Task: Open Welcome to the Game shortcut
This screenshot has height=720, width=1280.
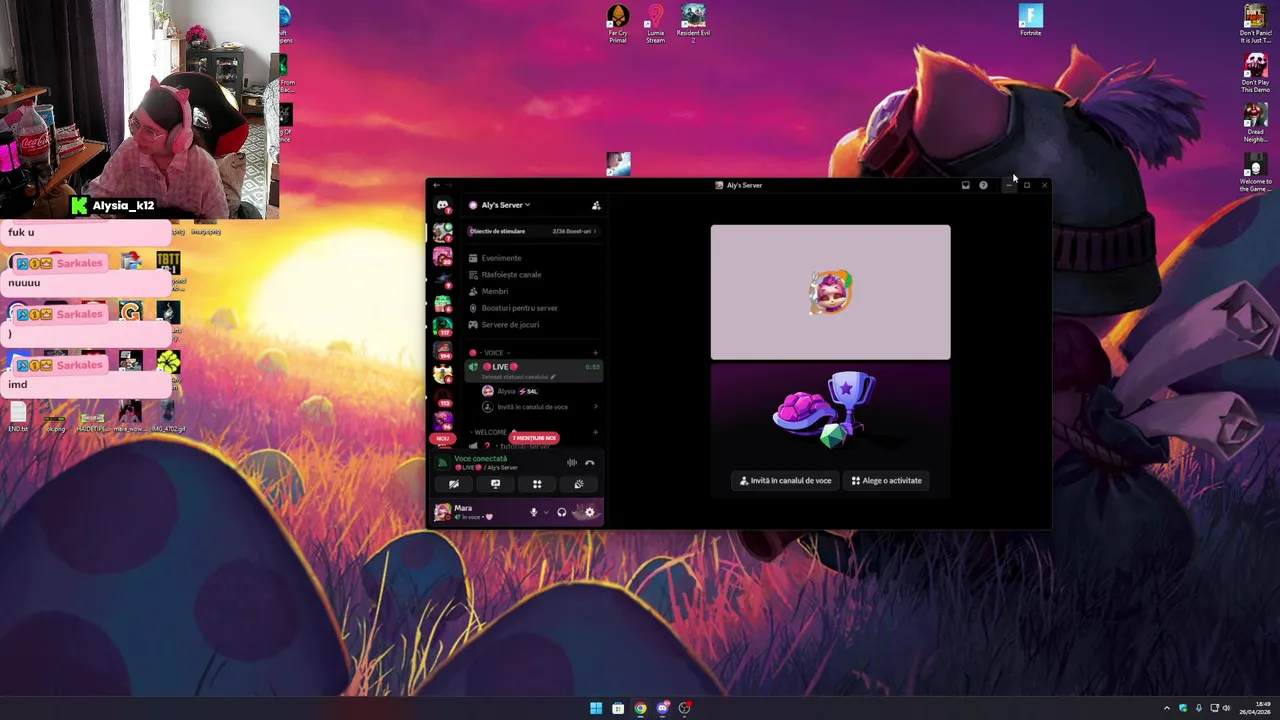Action: coord(1255,171)
